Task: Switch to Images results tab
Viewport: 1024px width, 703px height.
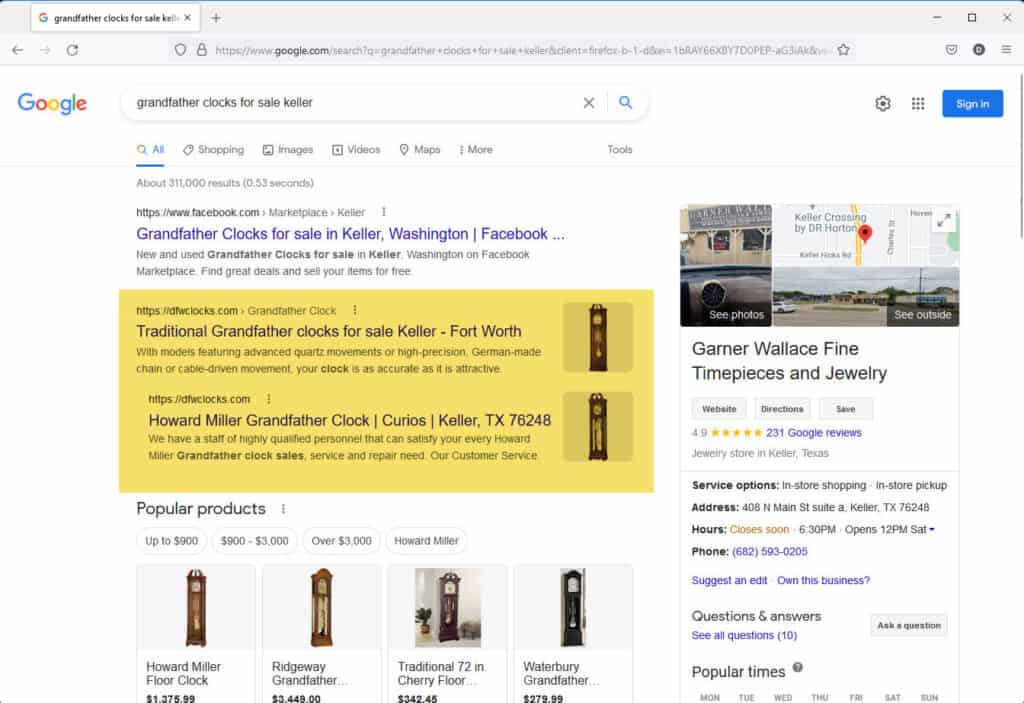Action: [288, 150]
